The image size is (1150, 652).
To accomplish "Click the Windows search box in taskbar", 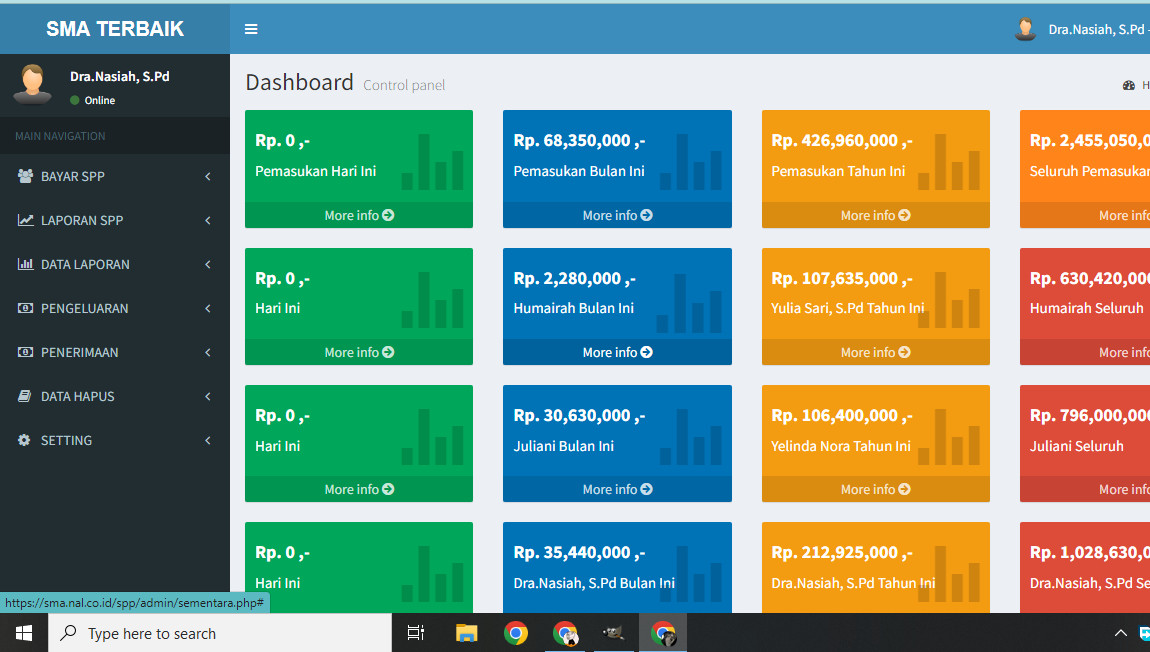I will [x=220, y=633].
